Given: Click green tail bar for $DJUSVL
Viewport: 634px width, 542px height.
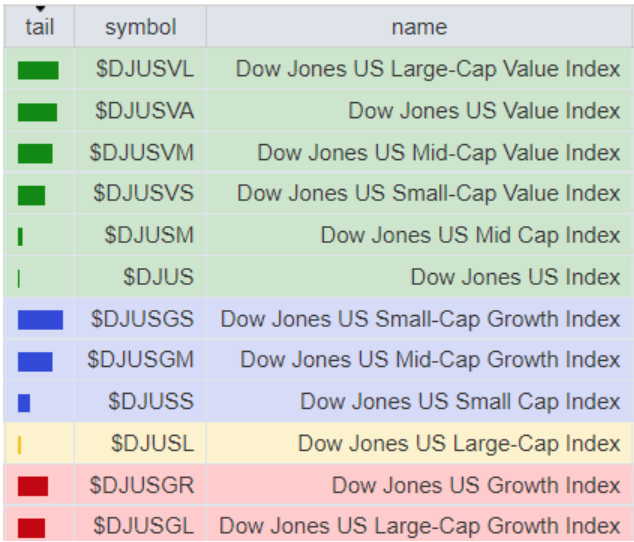Looking at the screenshot, I should pos(38,70).
